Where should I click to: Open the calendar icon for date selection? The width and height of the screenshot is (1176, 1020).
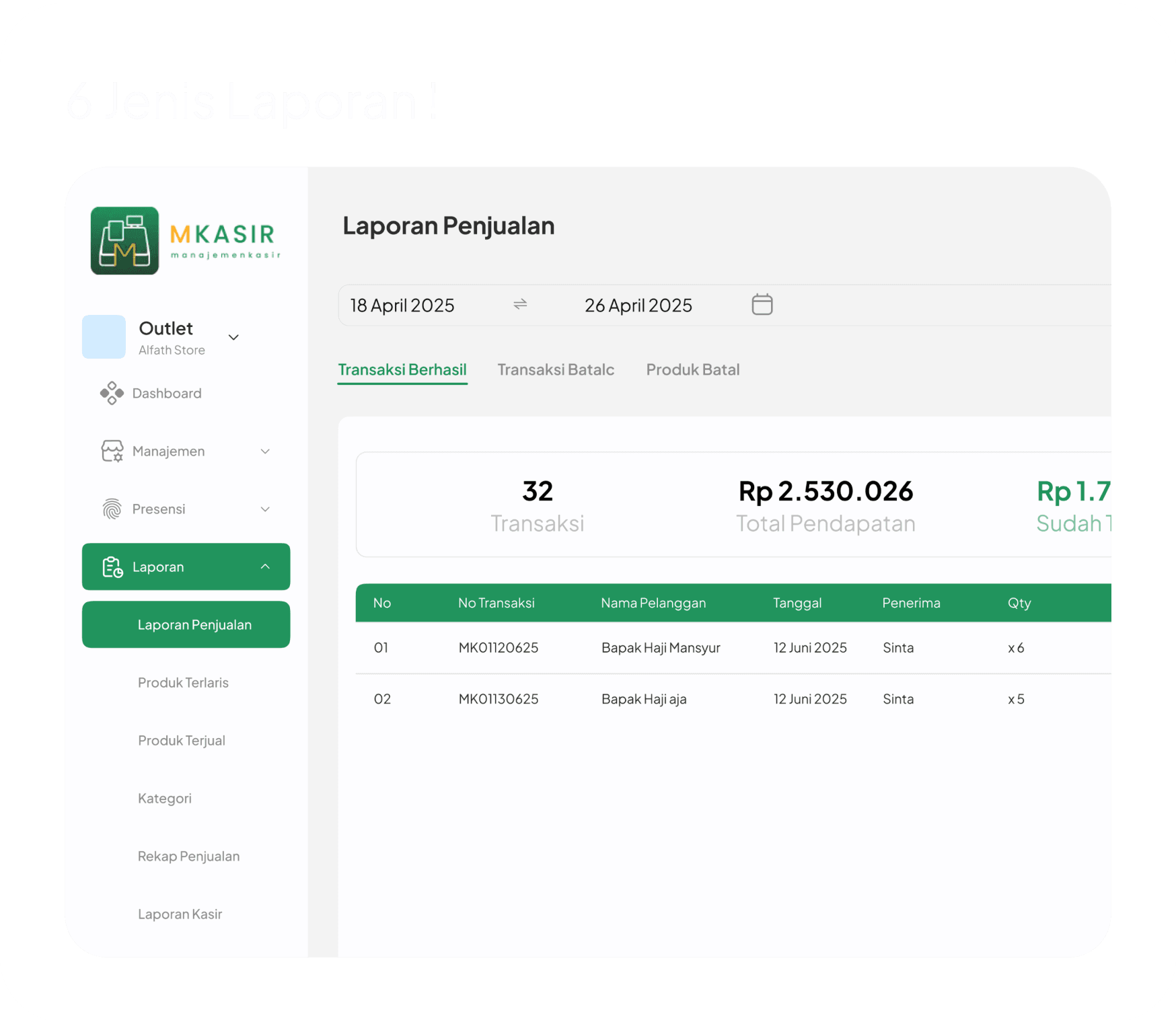(x=762, y=304)
